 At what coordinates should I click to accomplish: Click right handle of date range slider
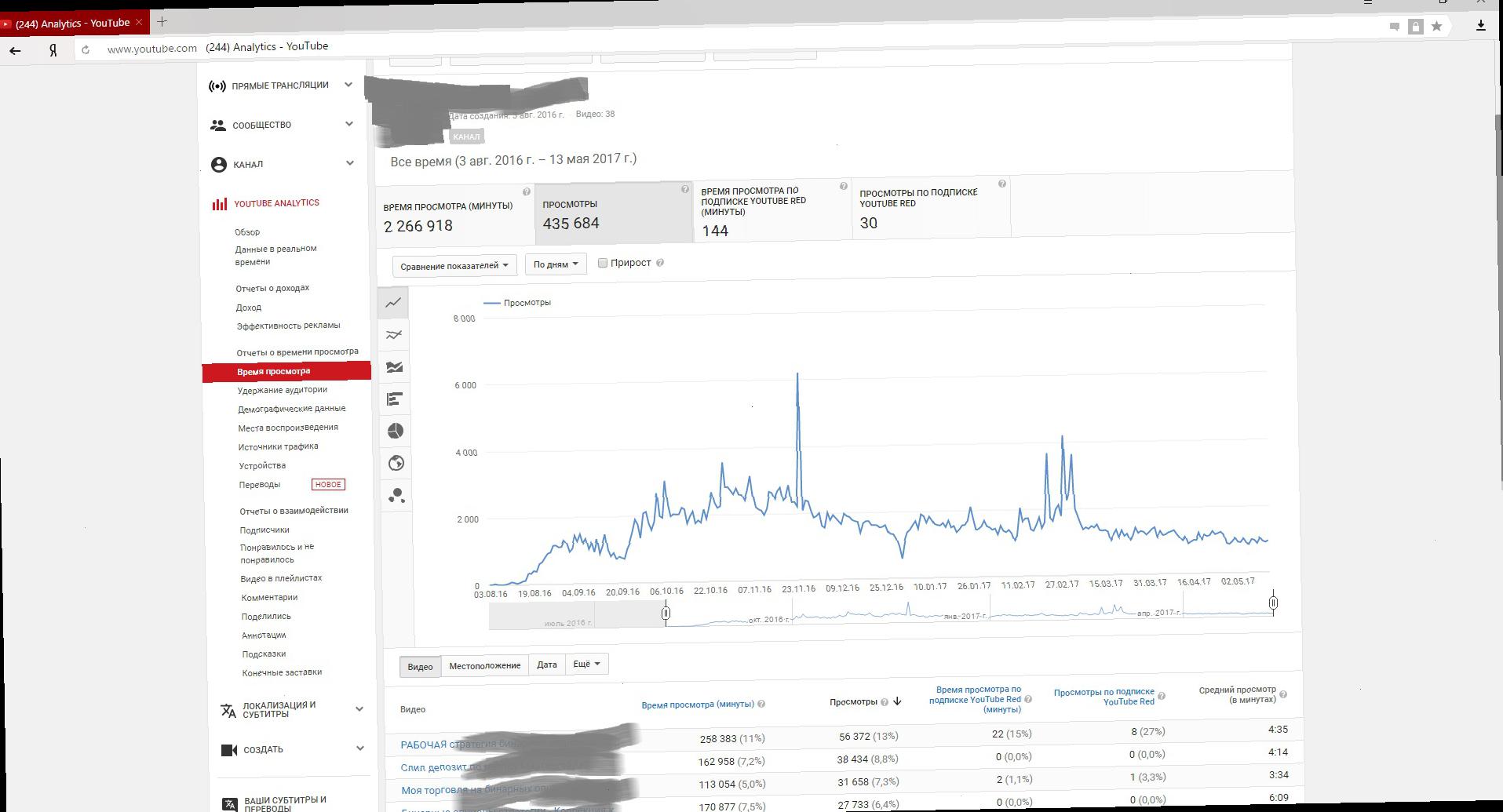coord(1273,603)
